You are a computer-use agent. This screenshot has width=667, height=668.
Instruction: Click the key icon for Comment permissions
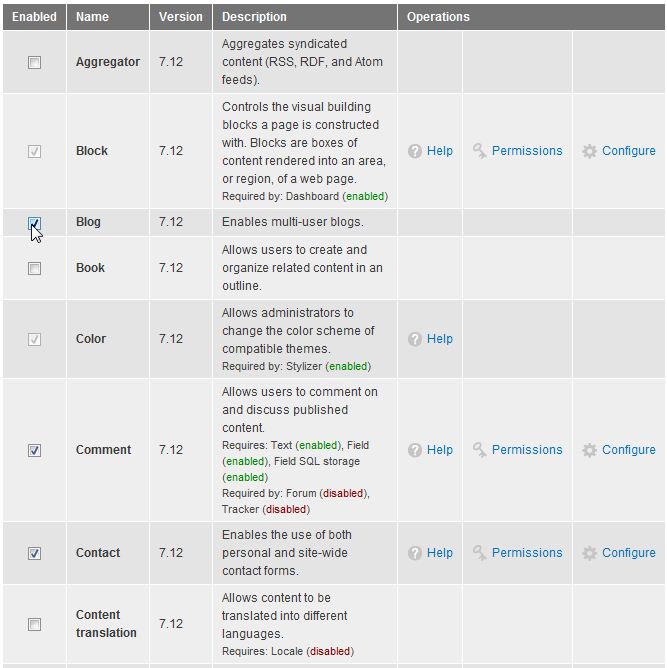[x=480, y=450]
